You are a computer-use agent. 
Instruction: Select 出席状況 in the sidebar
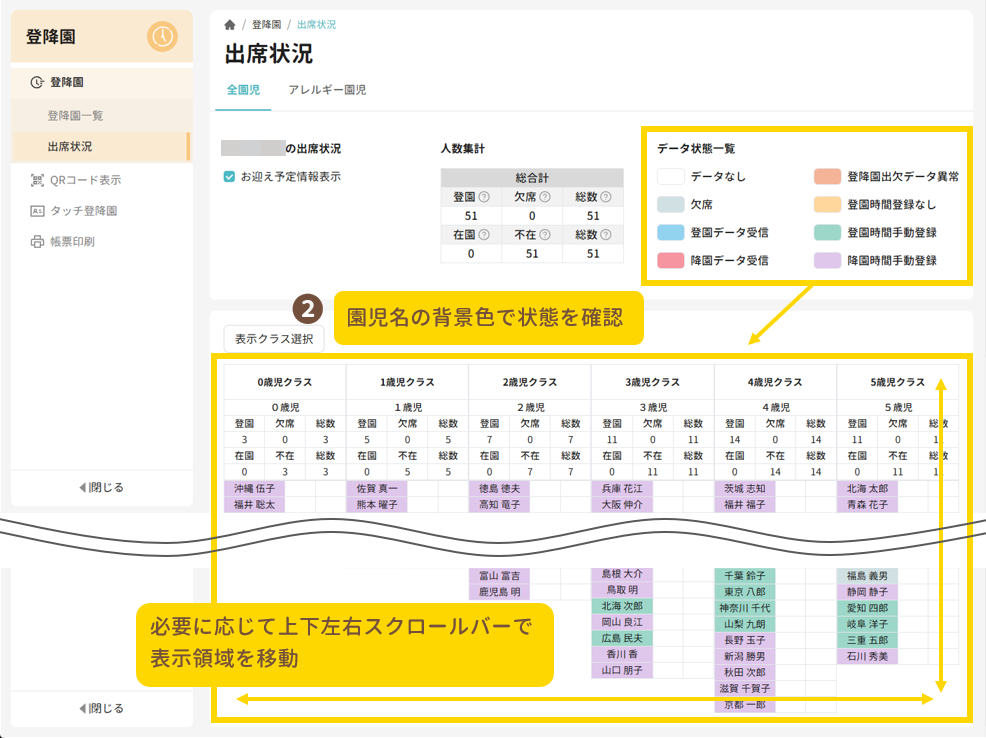70,146
